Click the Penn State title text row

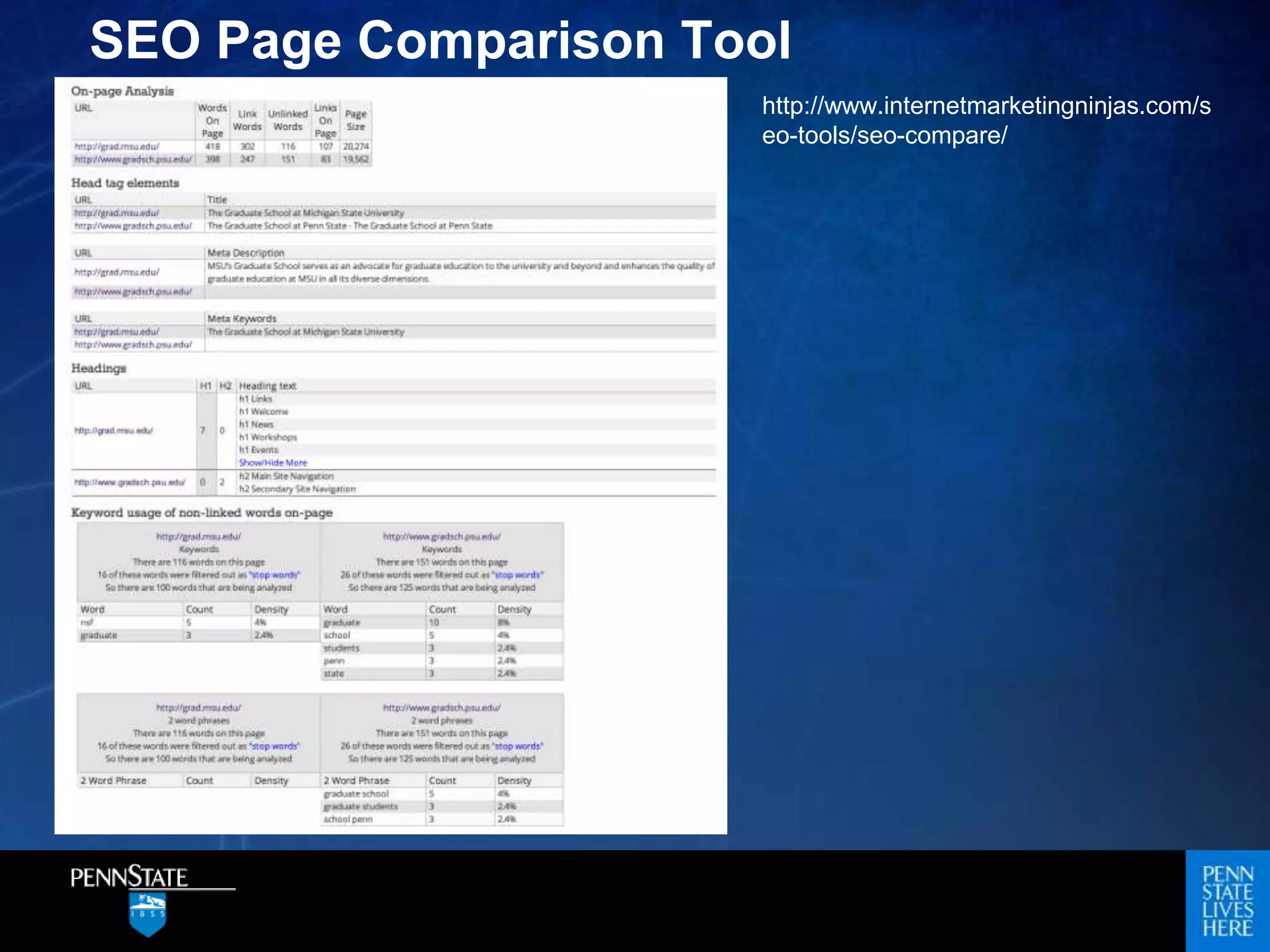point(350,226)
